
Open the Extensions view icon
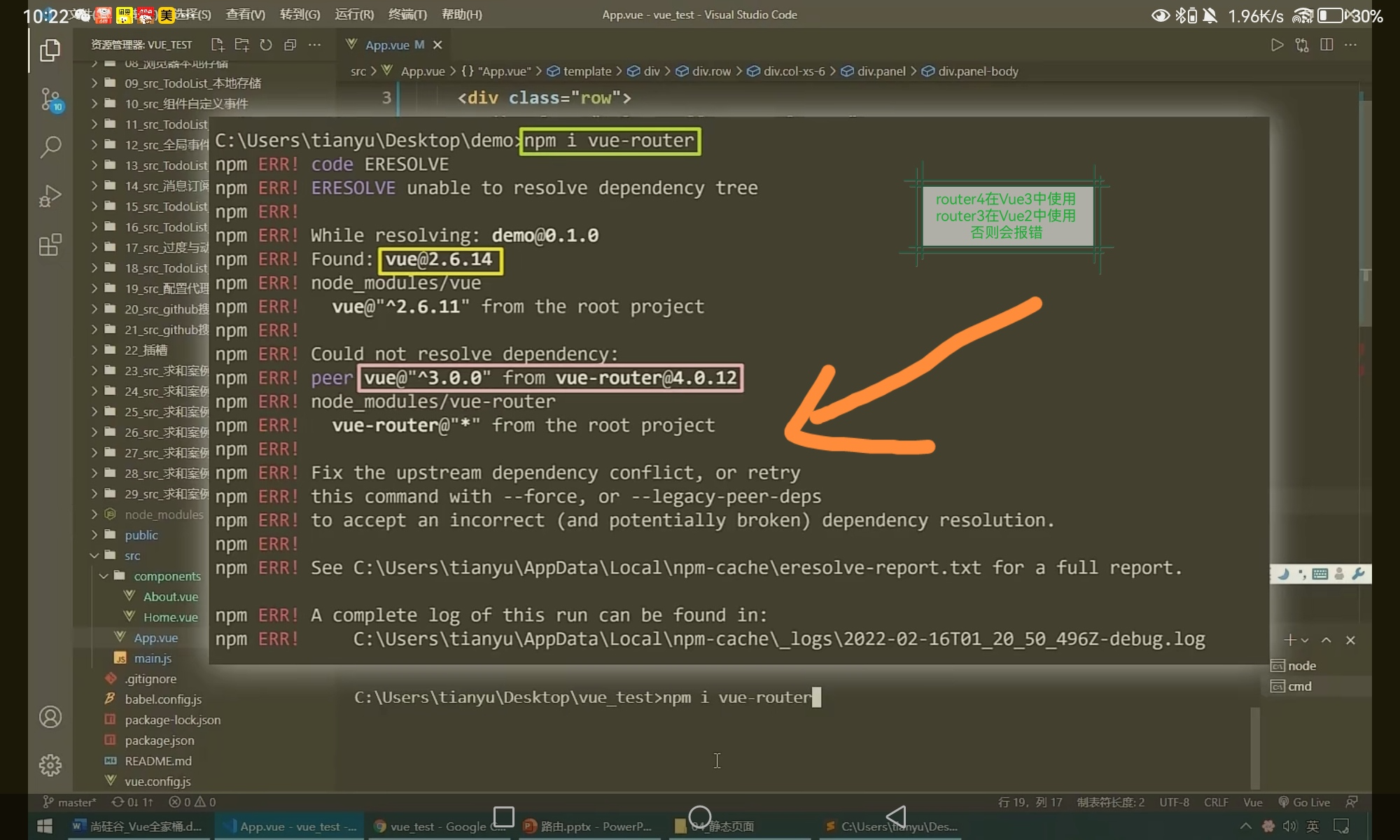click(x=50, y=245)
